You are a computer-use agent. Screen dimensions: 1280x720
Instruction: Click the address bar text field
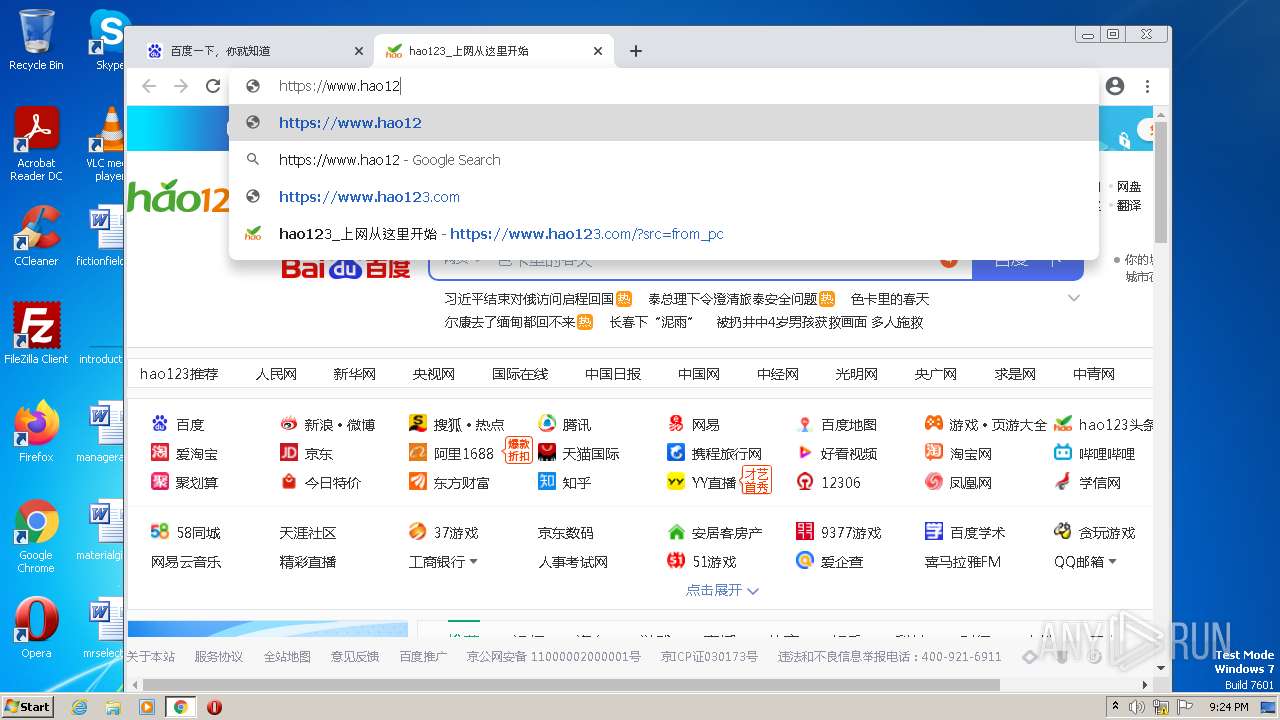point(664,86)
